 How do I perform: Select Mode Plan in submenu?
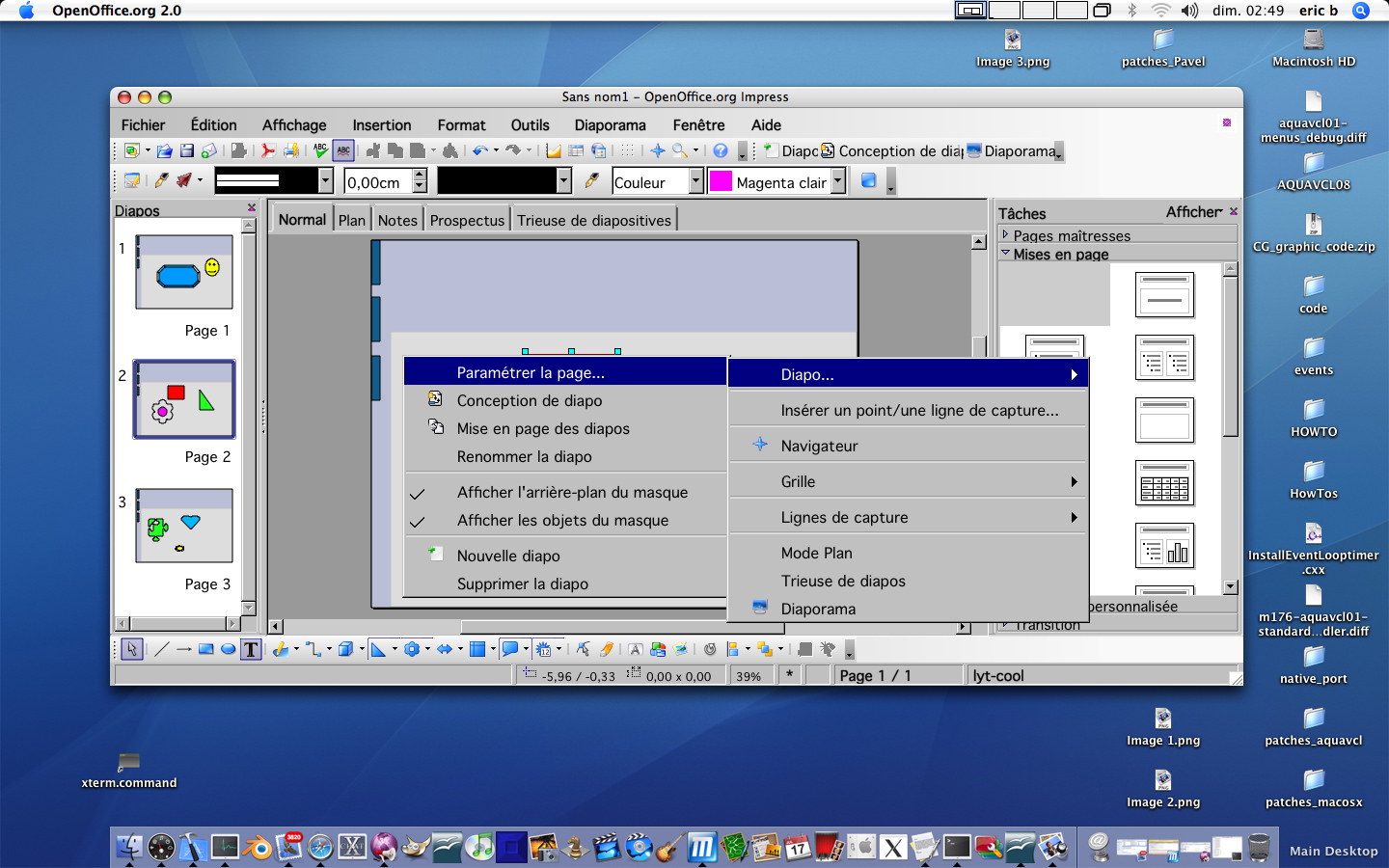[x=909, y=554]
